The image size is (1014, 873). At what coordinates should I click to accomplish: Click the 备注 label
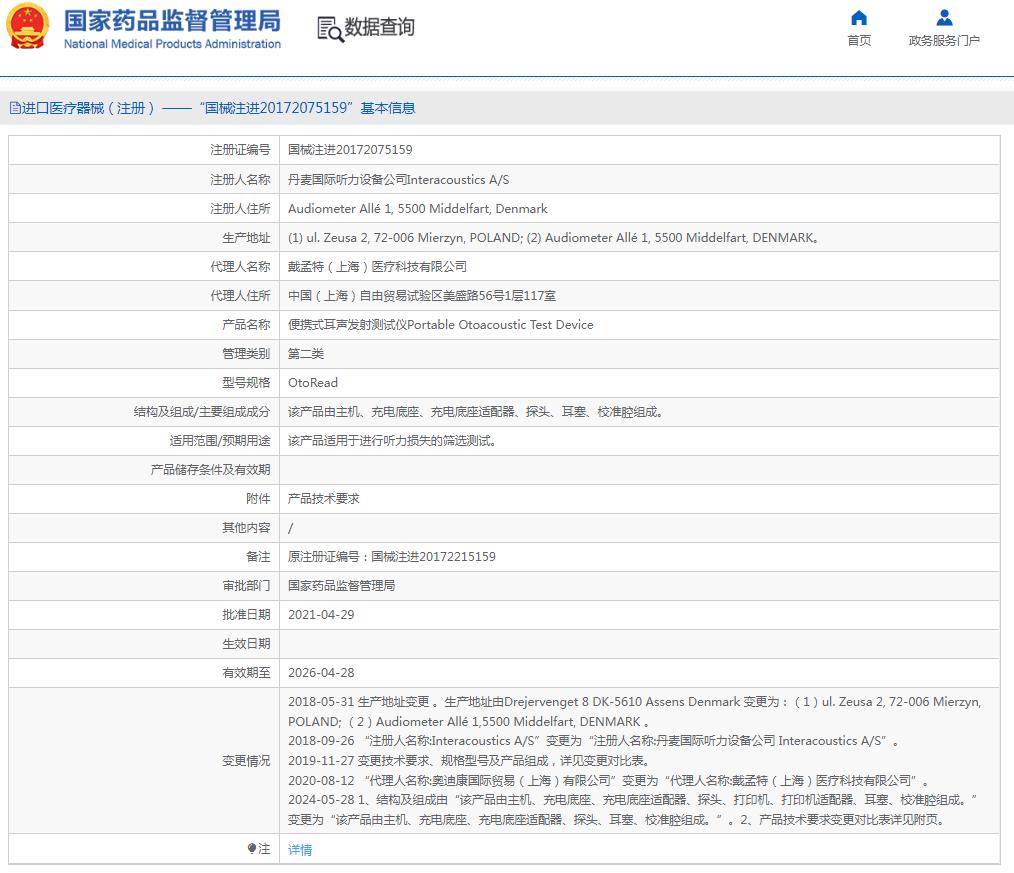click(258, 557)
